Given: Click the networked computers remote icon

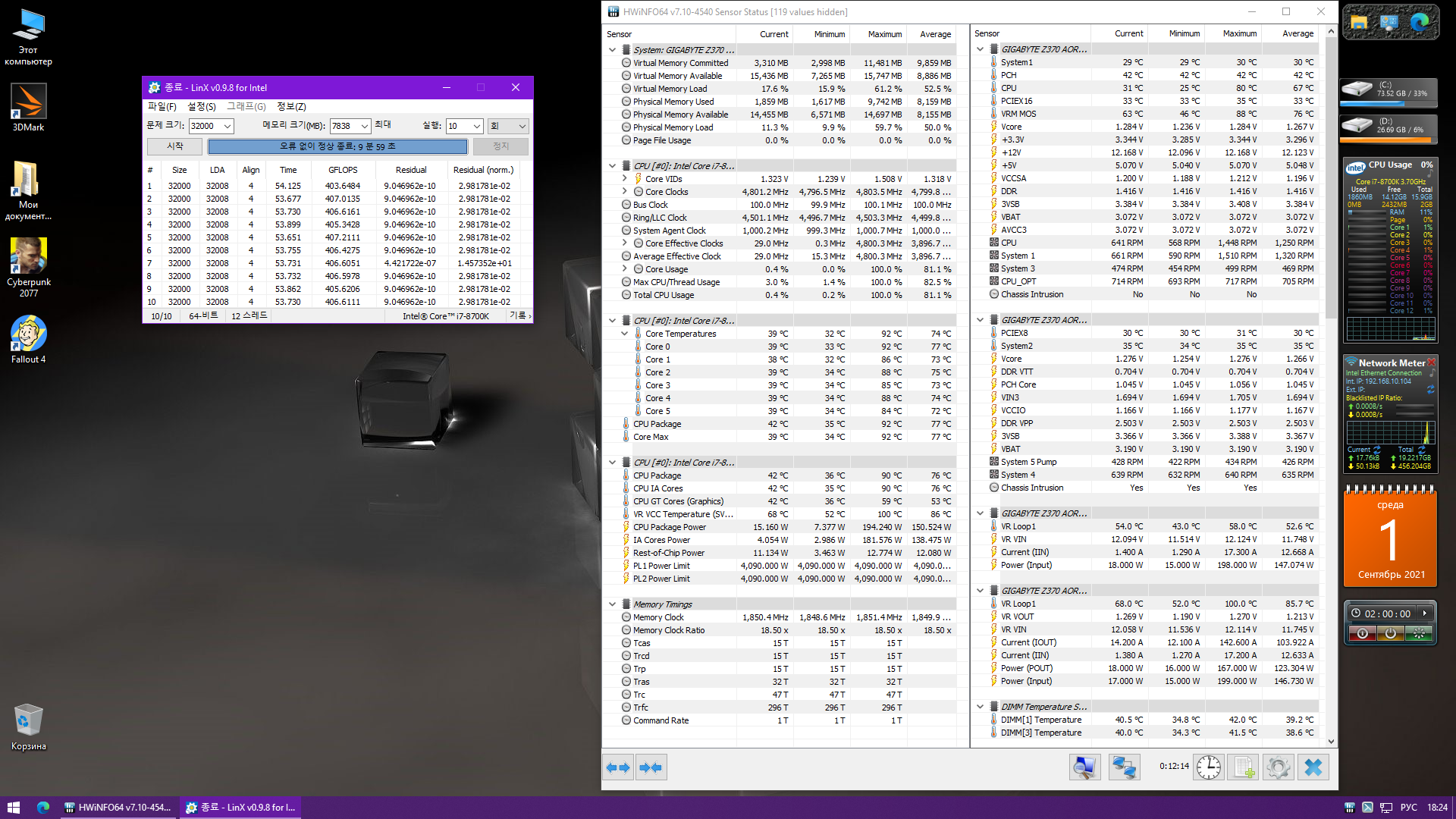Looking at the screenshot, I should coord(1124,767).
